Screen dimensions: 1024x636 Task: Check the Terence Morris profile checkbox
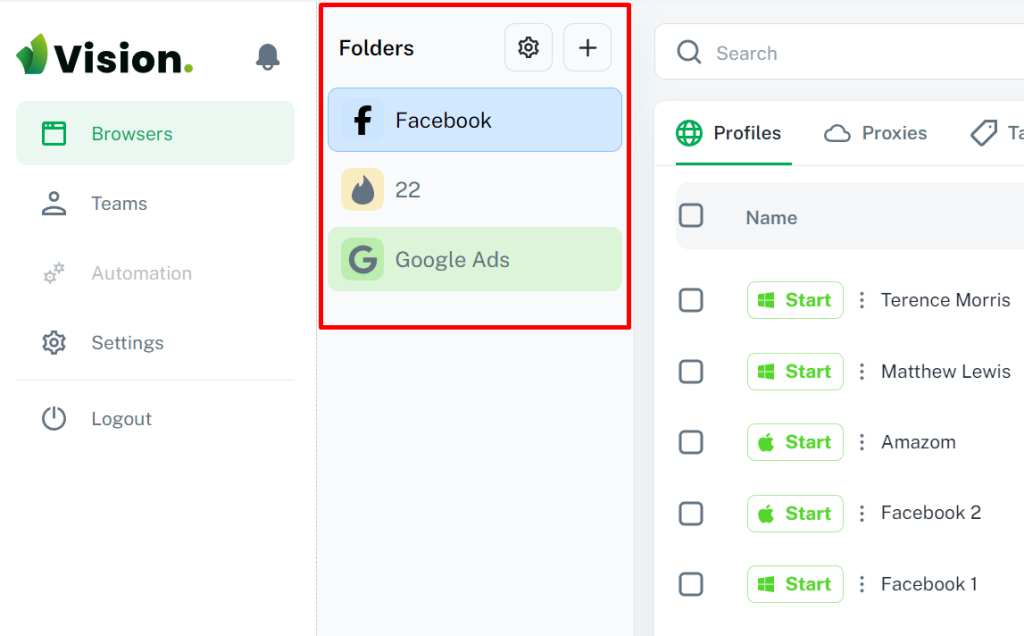691,300
